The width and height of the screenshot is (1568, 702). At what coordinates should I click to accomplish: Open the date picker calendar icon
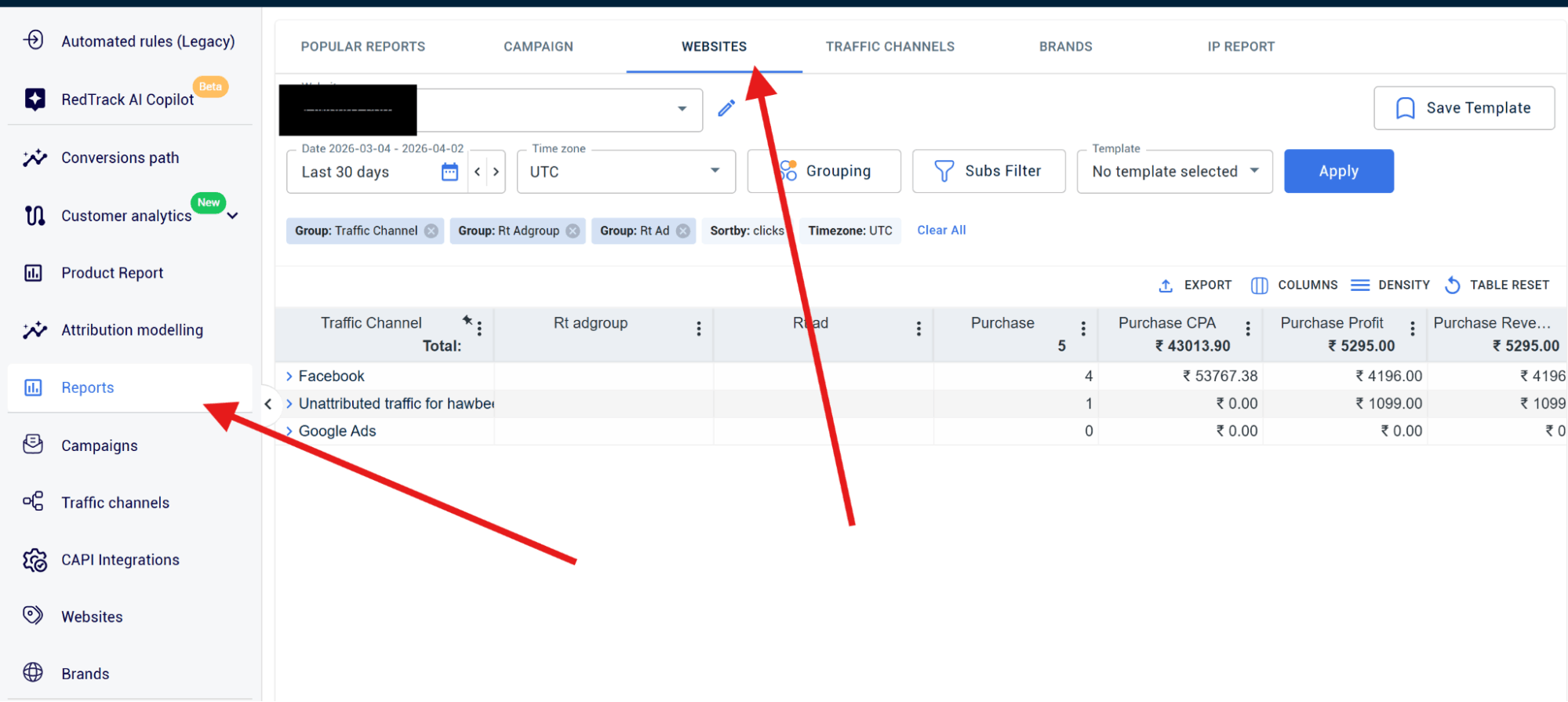449,172
